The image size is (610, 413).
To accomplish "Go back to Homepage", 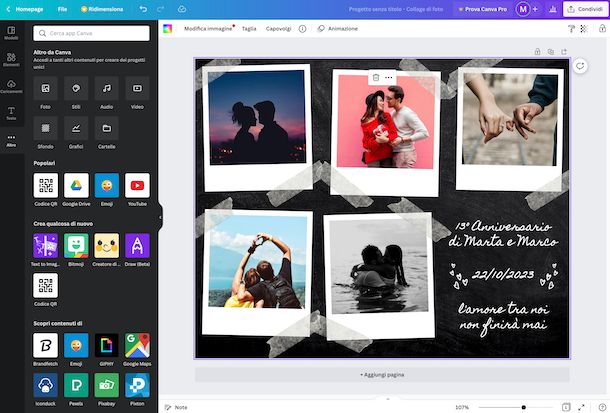I will click(x=25, y=9).
